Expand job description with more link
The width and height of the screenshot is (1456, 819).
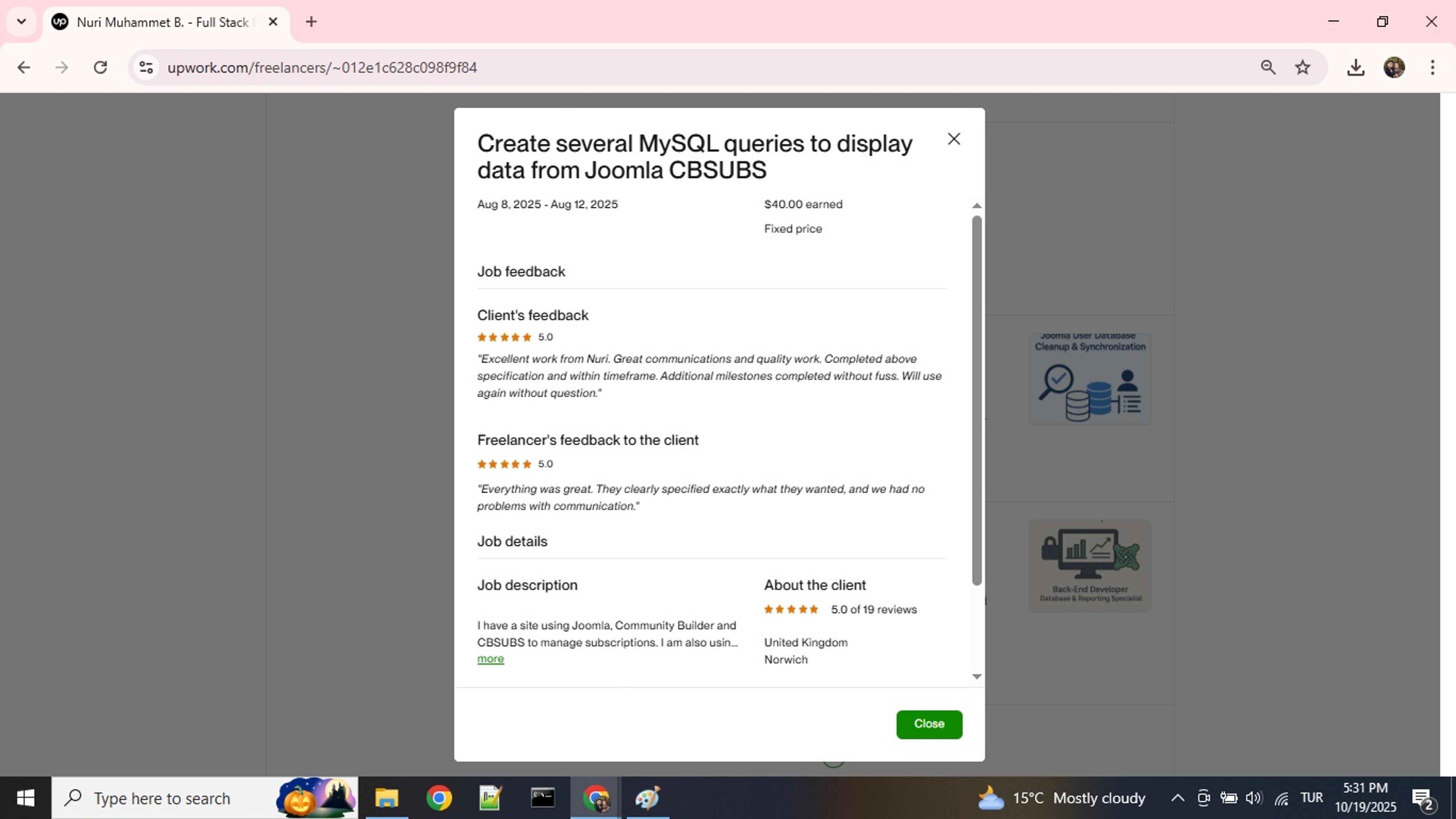click(x=490, y=659)
